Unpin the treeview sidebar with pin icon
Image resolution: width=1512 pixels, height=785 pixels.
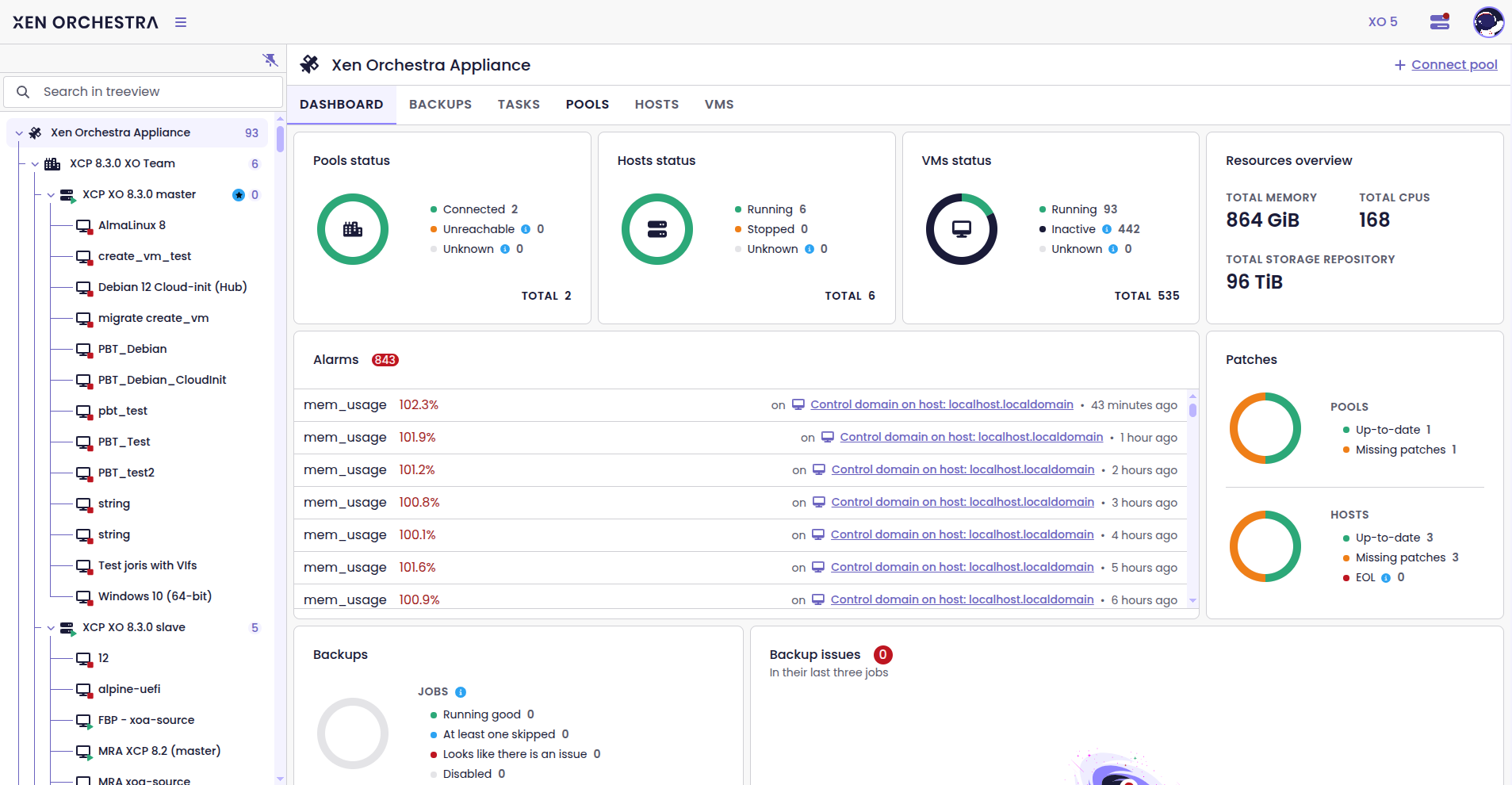click(x=270, y=59)
